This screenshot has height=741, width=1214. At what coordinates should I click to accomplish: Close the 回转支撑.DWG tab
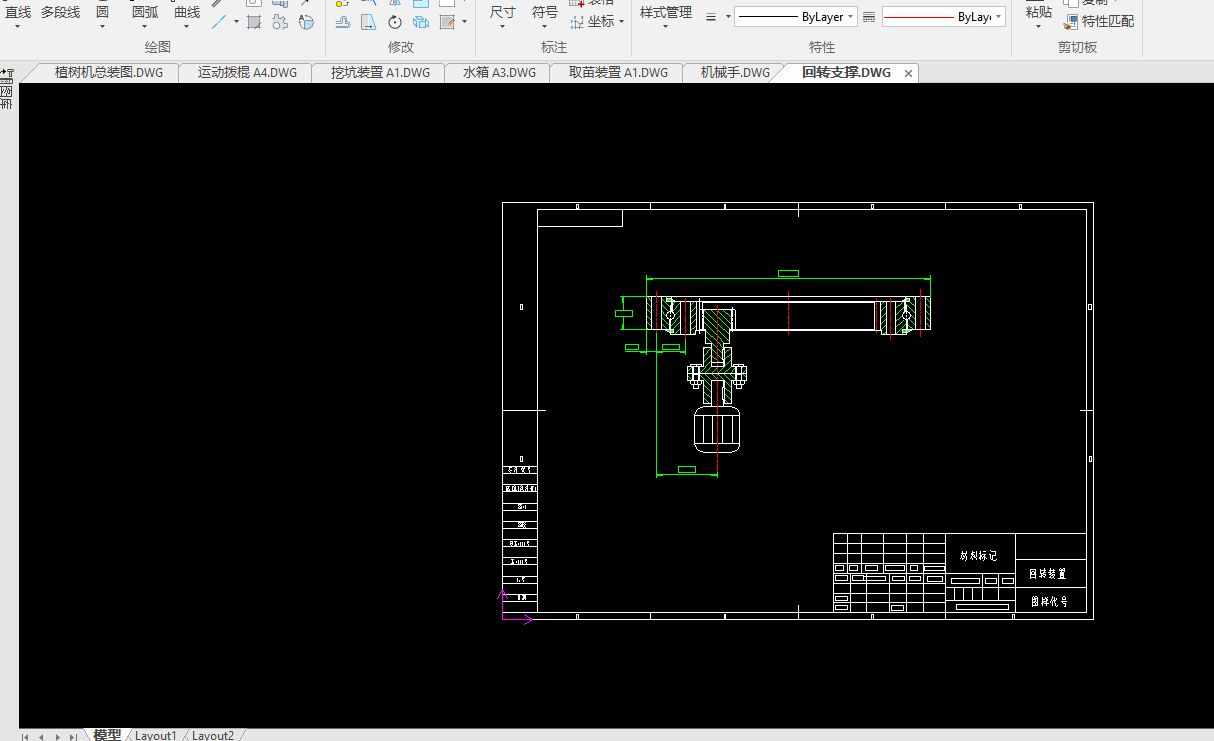908,73
